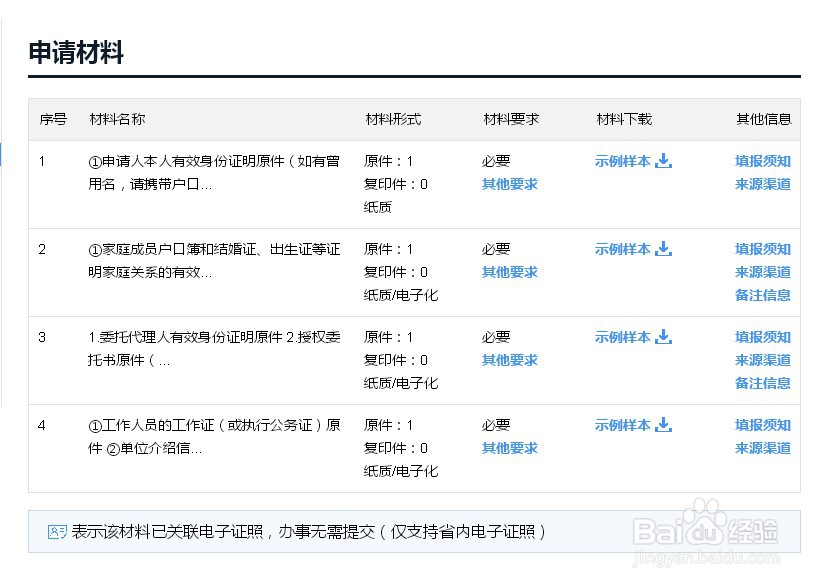View 其他要求 for material 2
The height and width of the screenshot is (586, 825).
tap(510, 272)
